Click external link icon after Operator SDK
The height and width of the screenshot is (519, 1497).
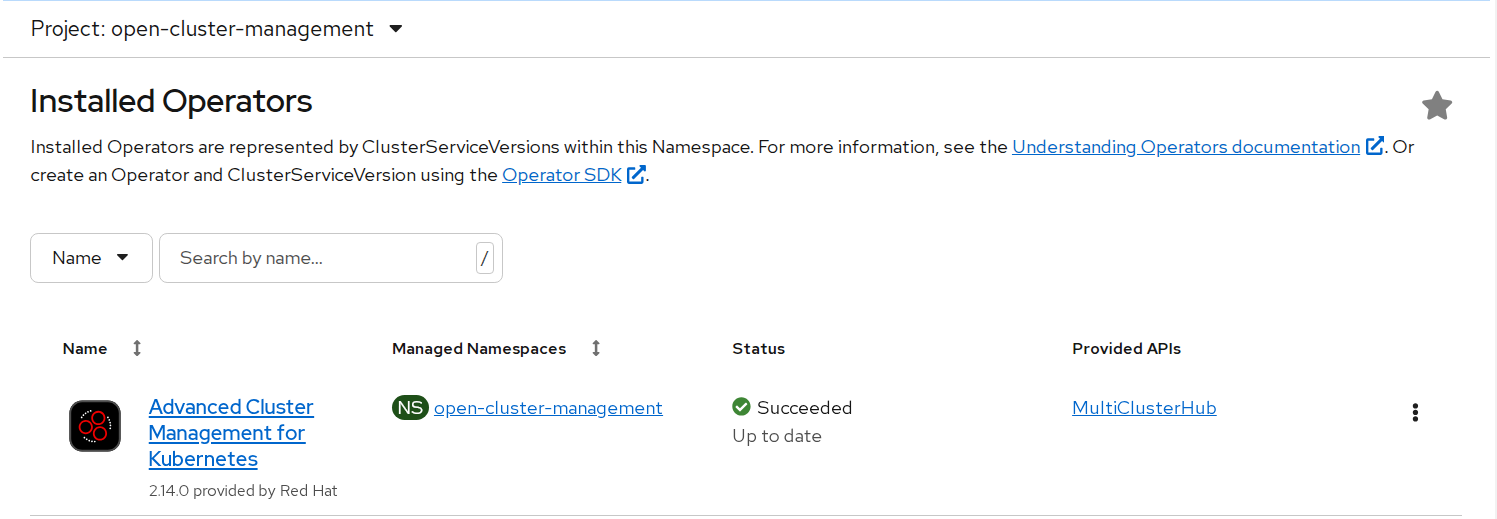pos(636,176)
